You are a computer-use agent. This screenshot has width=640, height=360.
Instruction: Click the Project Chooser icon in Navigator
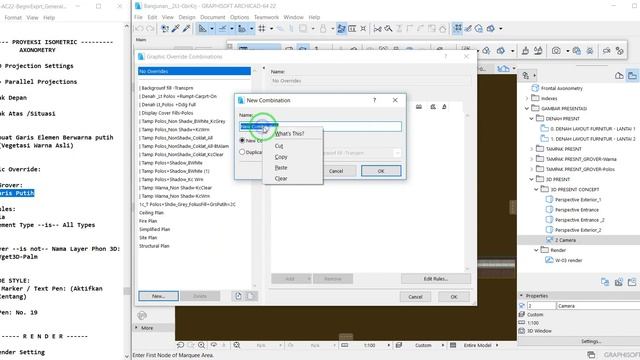click(526, 76)
